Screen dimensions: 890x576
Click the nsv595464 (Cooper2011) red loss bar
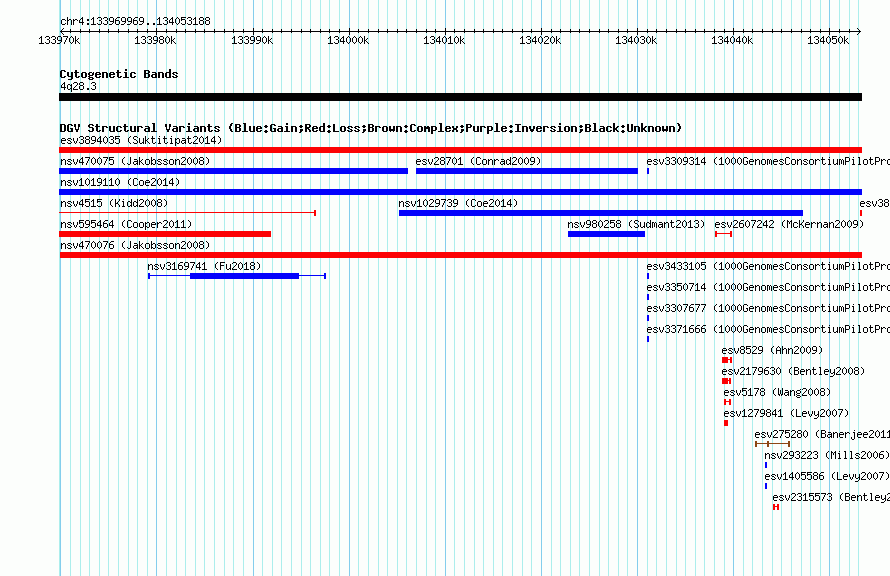pyautogui.click(x=165, y=234)
